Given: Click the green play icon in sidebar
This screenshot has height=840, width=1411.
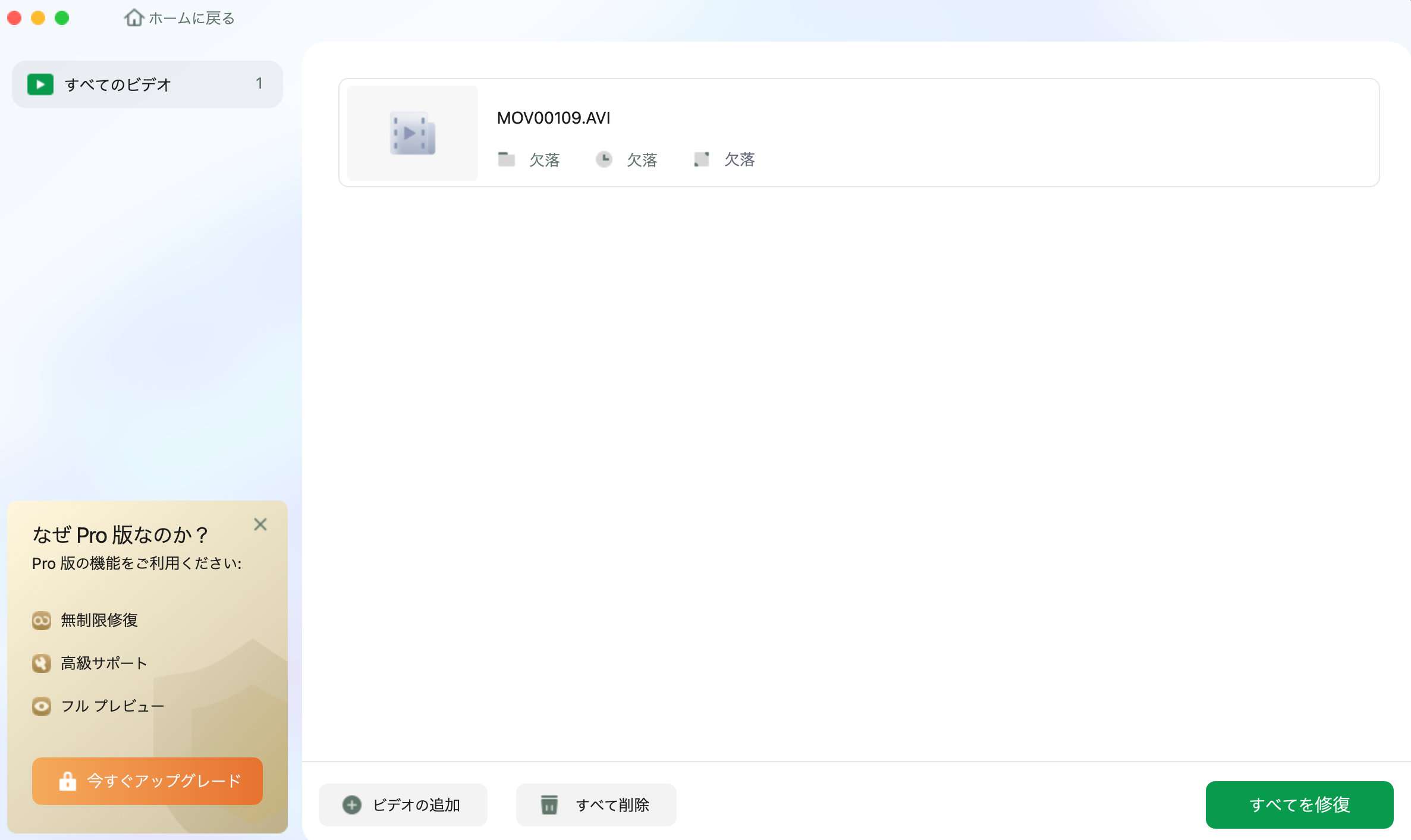Looking at the screenshot, I should pos(40,84).
